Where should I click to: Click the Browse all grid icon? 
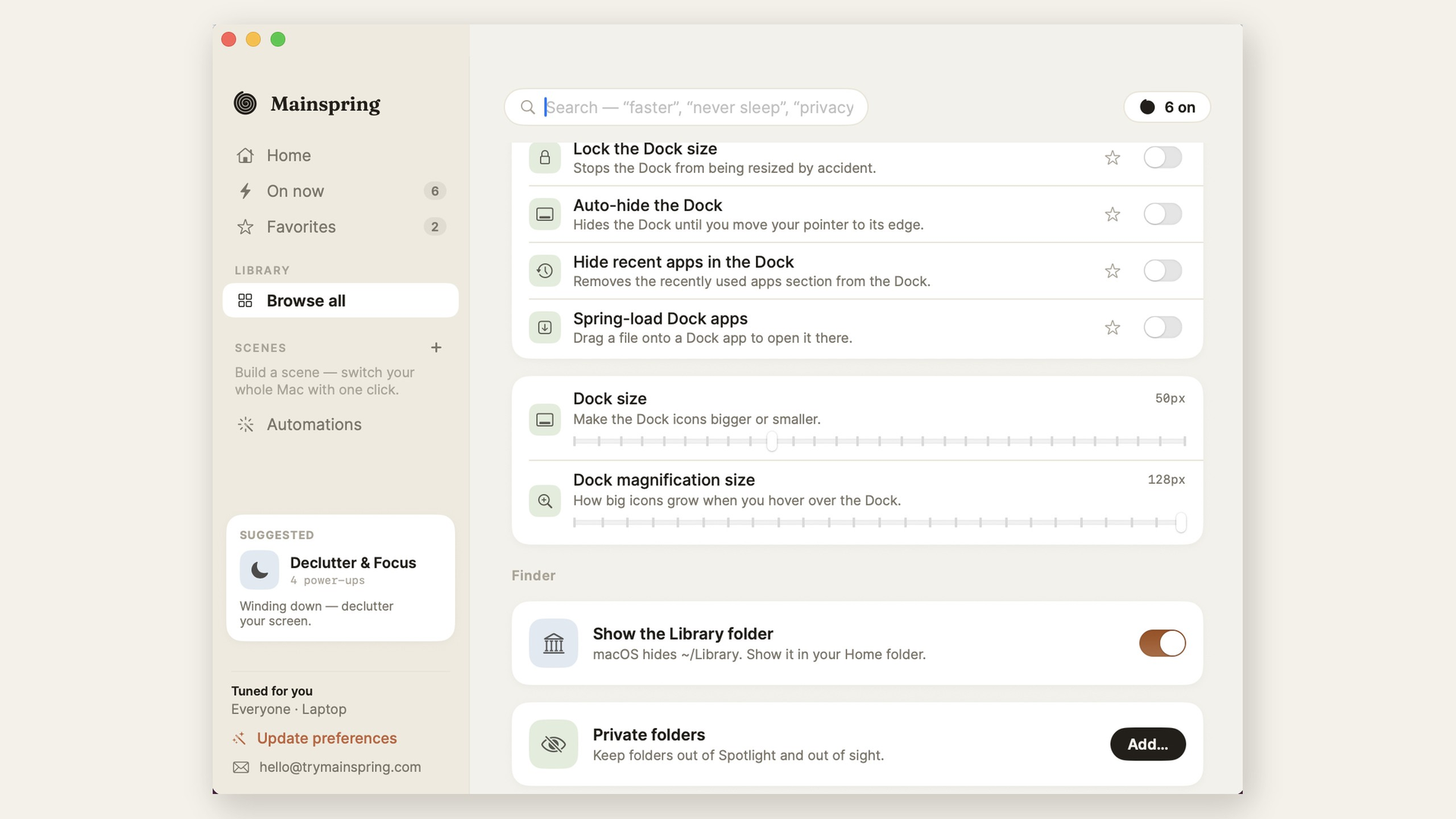(x=245, y=301)
